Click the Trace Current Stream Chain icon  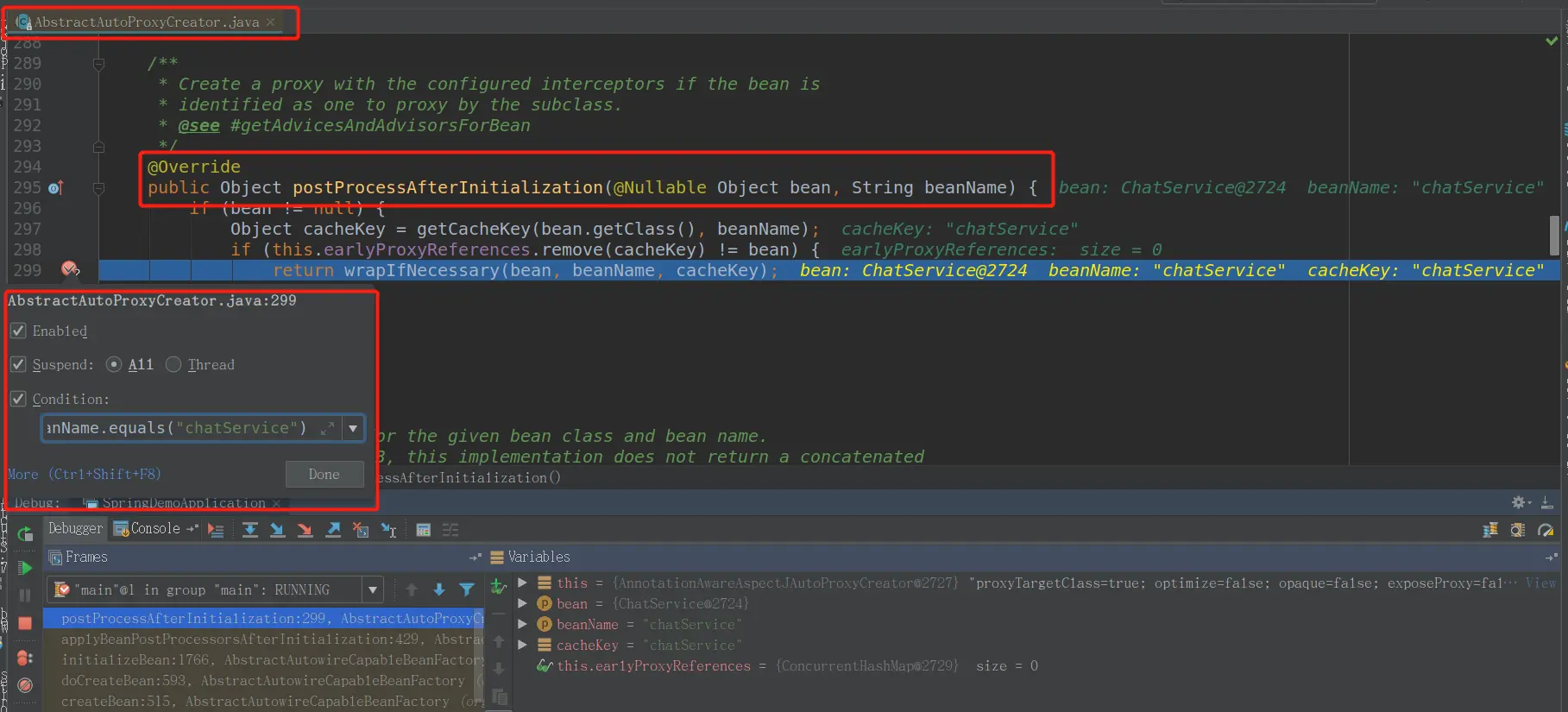[450, 530]
